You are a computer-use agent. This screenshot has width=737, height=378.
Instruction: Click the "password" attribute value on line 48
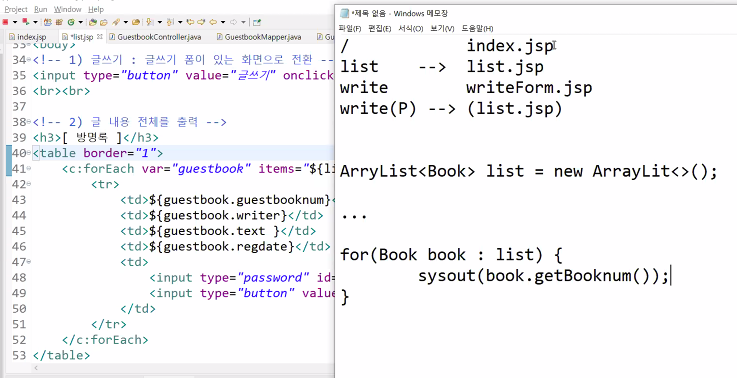274,277
